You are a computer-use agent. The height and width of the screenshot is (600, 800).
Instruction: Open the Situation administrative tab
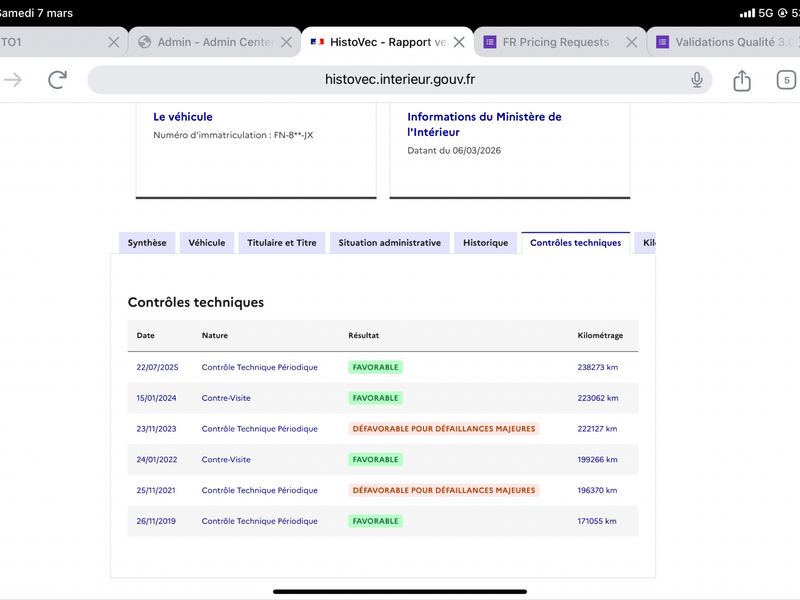pos(389,243)
